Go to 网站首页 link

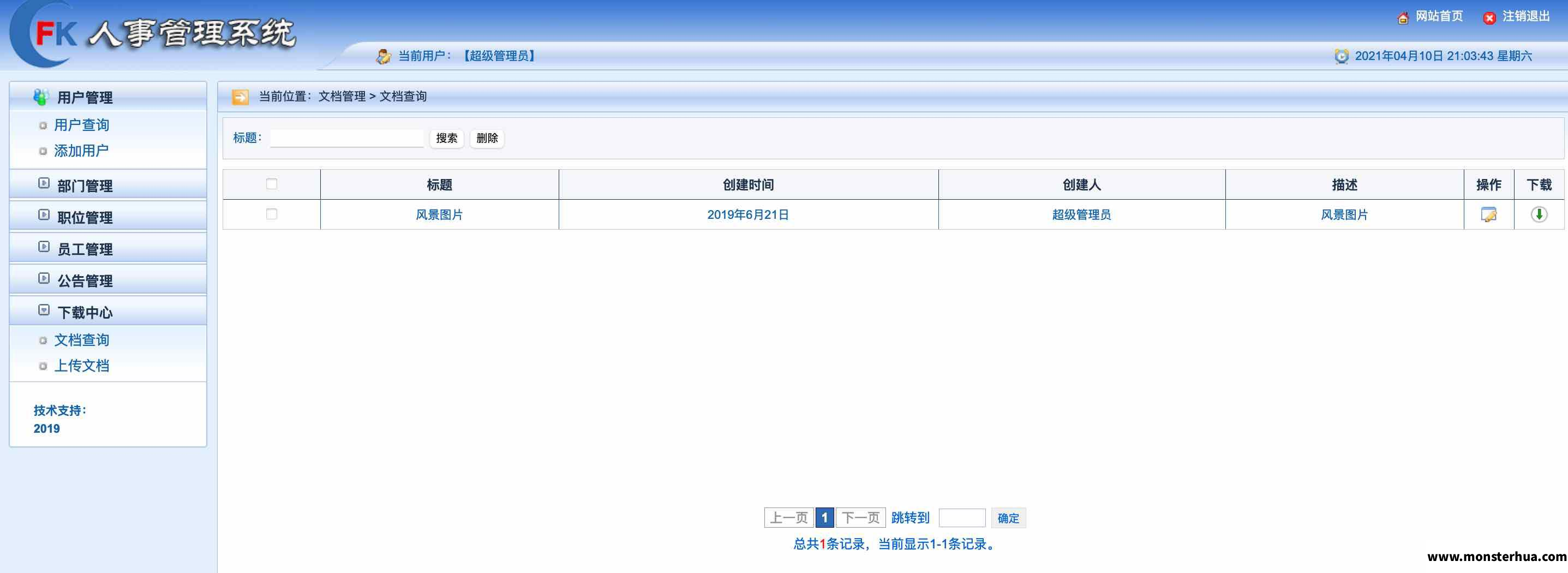1439,16
